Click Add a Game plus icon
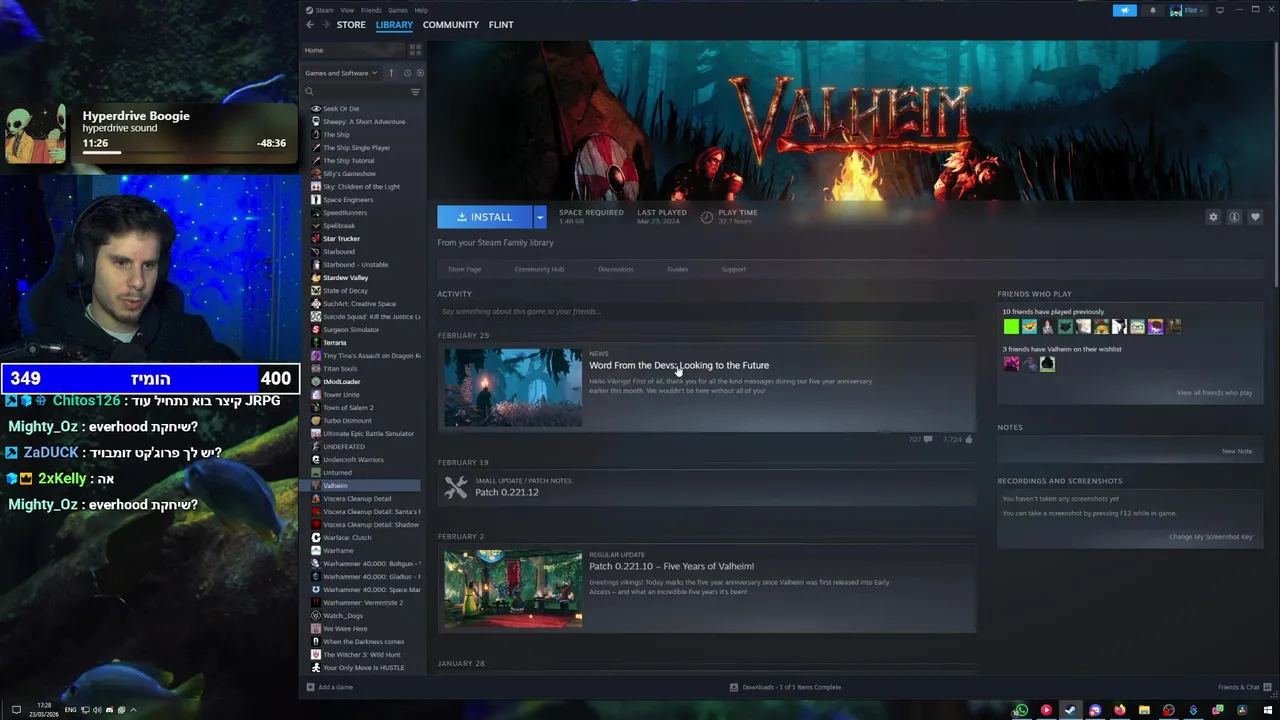The width and height of the screenshot is (1280, 720). (x=310, y=687)
